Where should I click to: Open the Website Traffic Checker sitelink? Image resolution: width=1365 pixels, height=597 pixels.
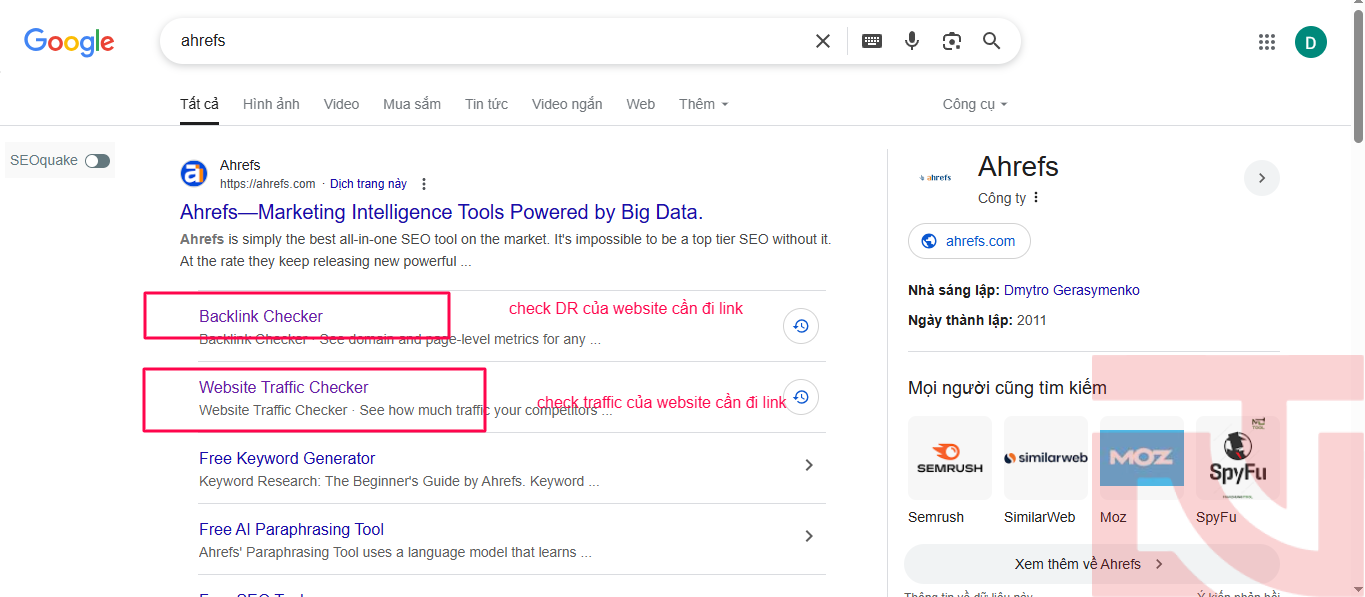(x=284, y=387)
